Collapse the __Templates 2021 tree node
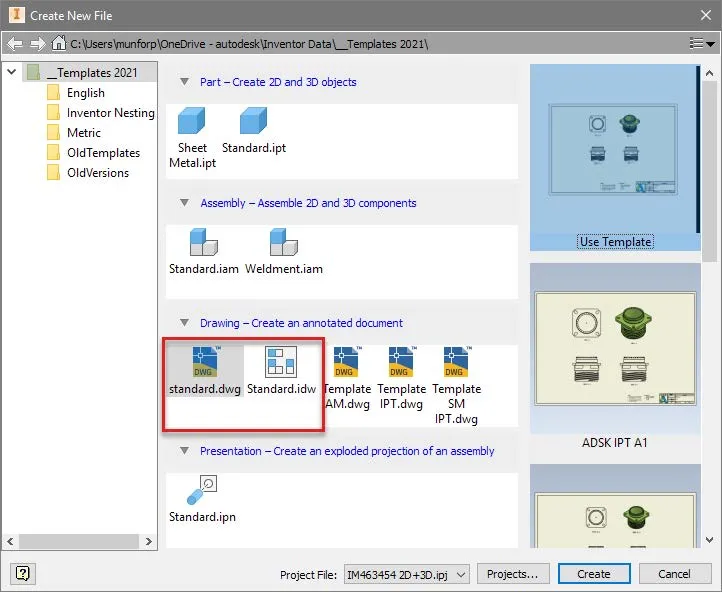This screenshot has width=722, height=592. pyautogui.click(x=12, y=72)
